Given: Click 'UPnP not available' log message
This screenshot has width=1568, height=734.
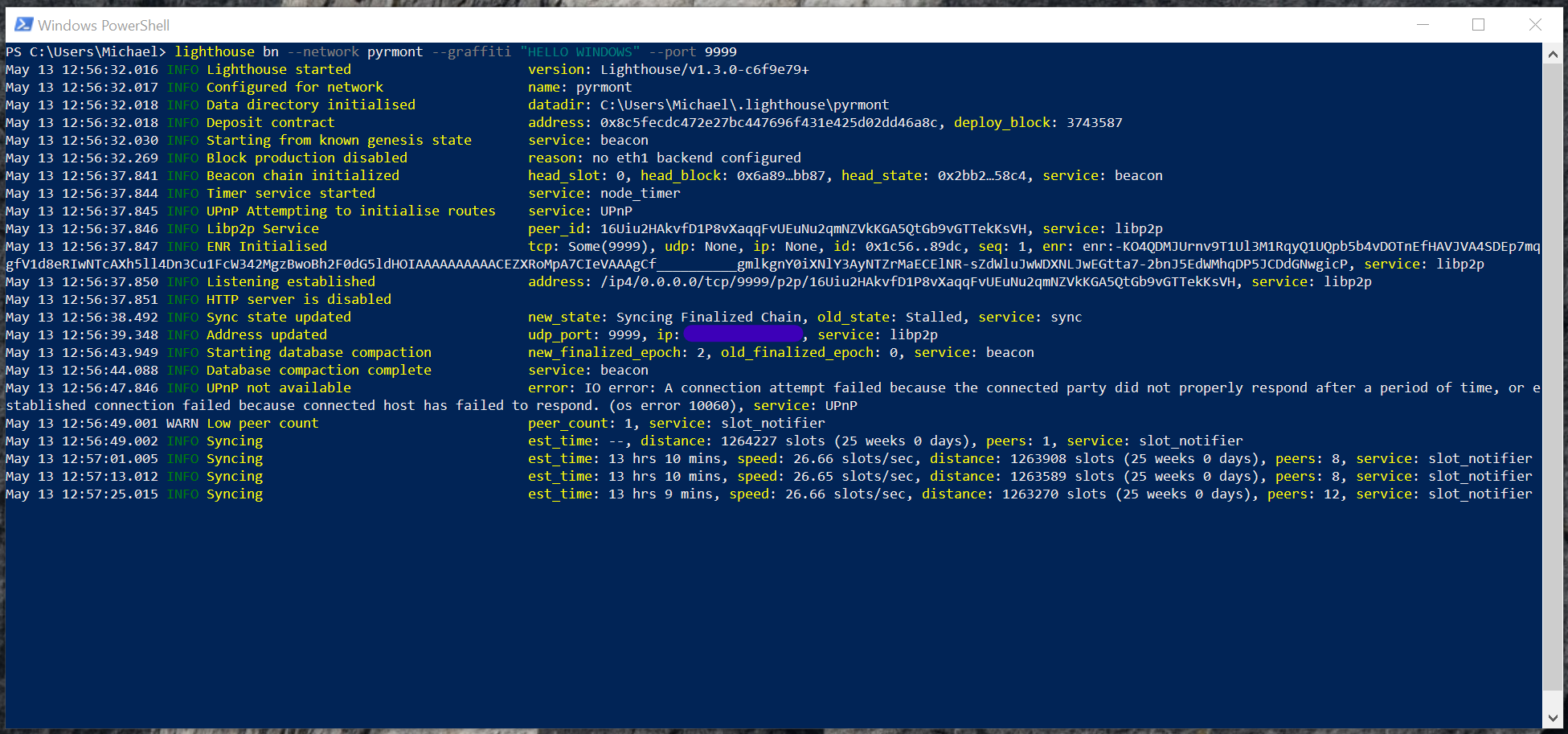Looking at the screenshot, I should click(279, 388).
